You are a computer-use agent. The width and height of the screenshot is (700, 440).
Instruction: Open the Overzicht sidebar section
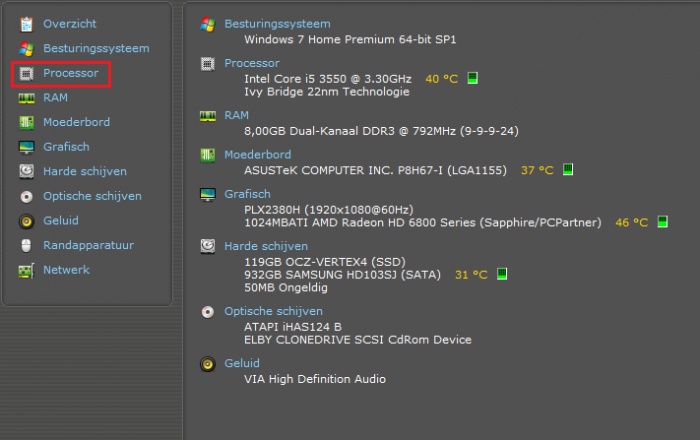coord(69,24)
